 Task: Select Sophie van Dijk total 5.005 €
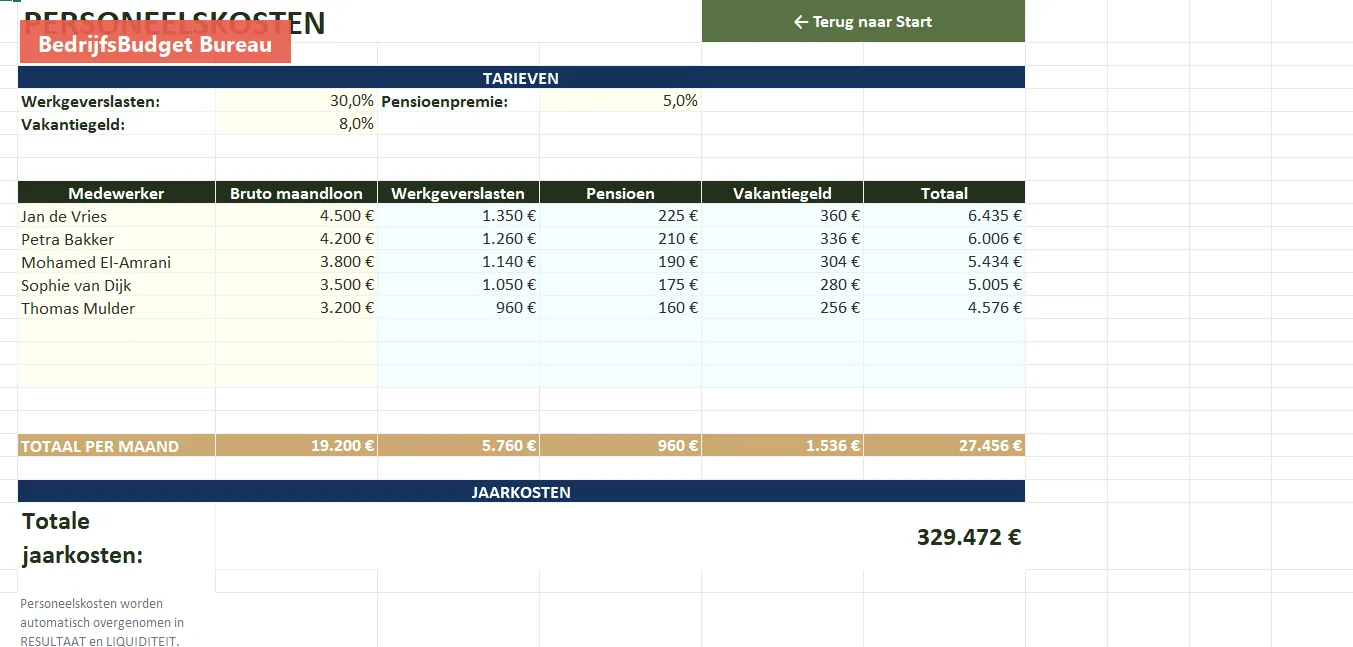pyautogui.click(x=945, y=285)
